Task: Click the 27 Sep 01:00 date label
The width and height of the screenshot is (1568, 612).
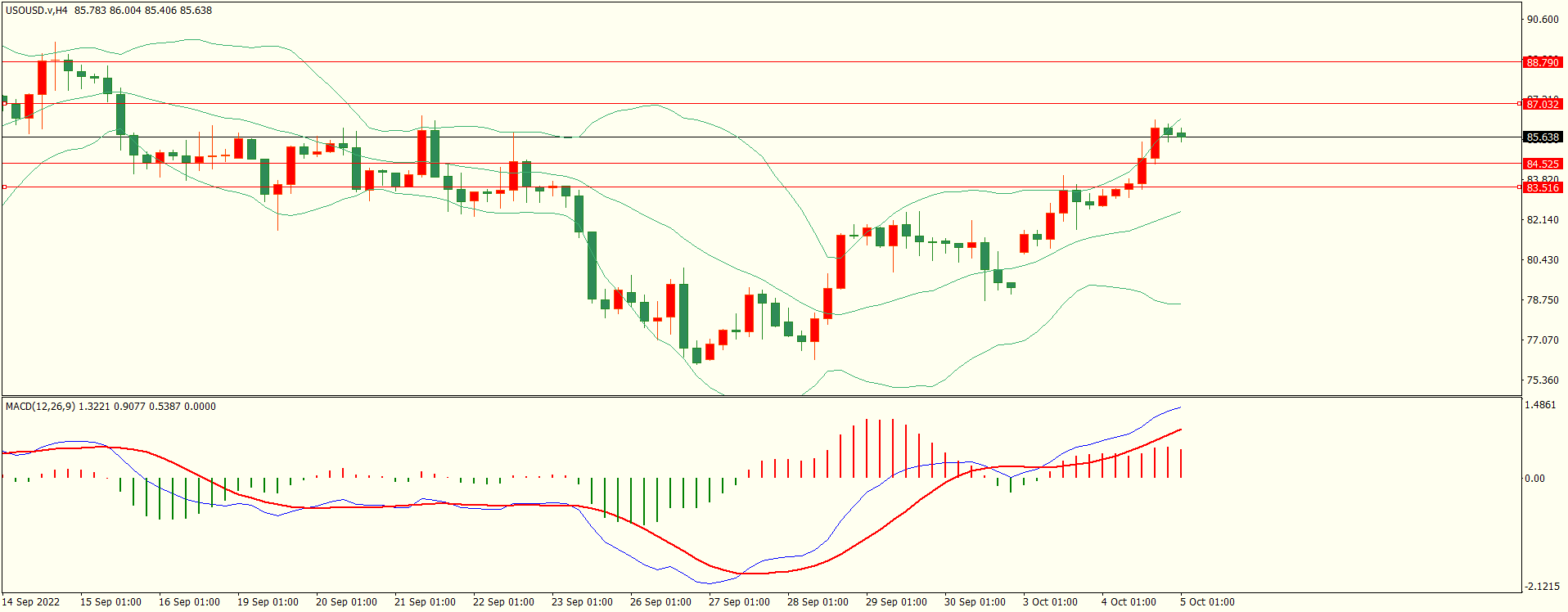Action: (739, 602)
